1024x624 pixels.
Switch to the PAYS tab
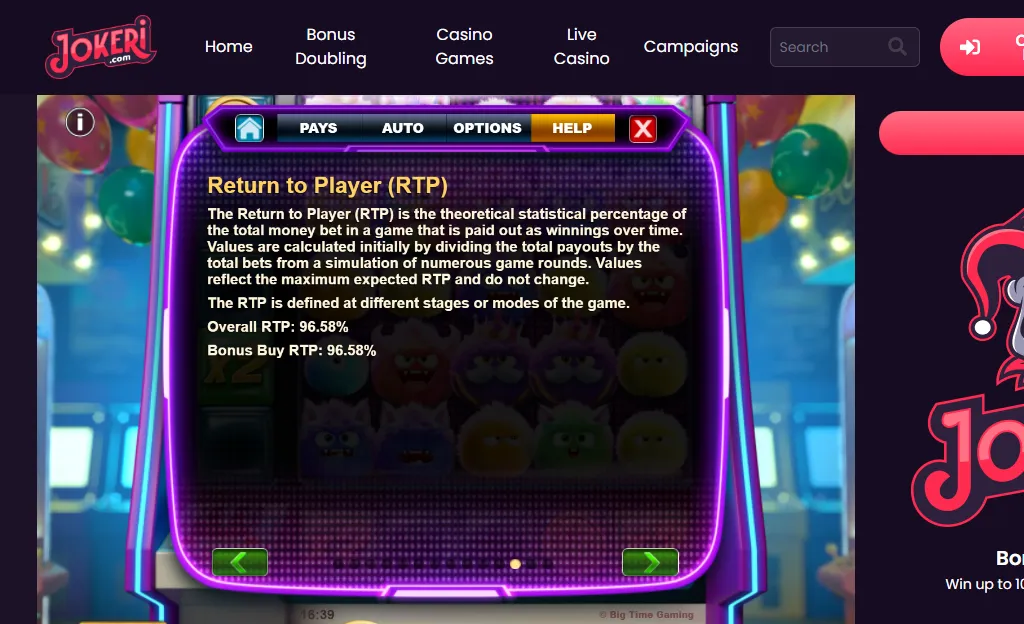(318, 128)
